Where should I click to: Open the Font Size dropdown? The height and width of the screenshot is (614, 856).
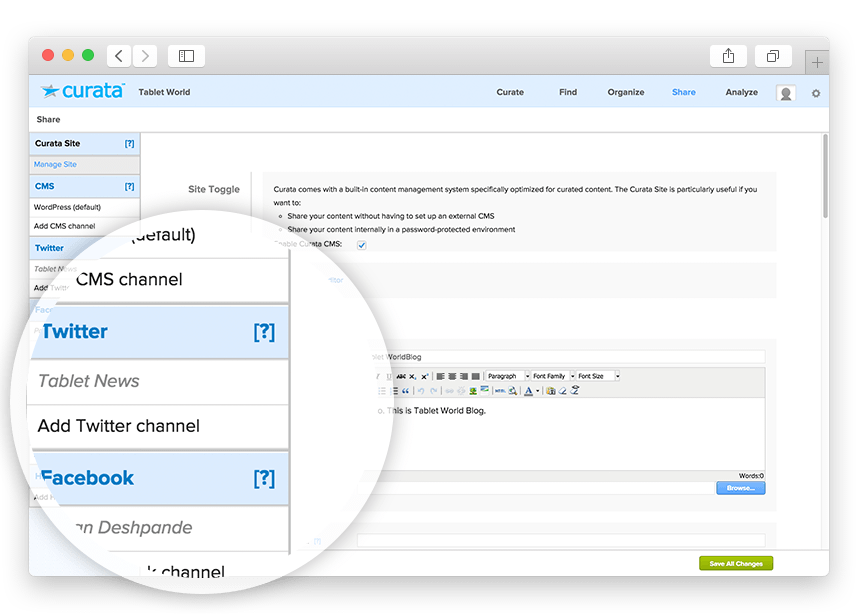click(598, 376)
